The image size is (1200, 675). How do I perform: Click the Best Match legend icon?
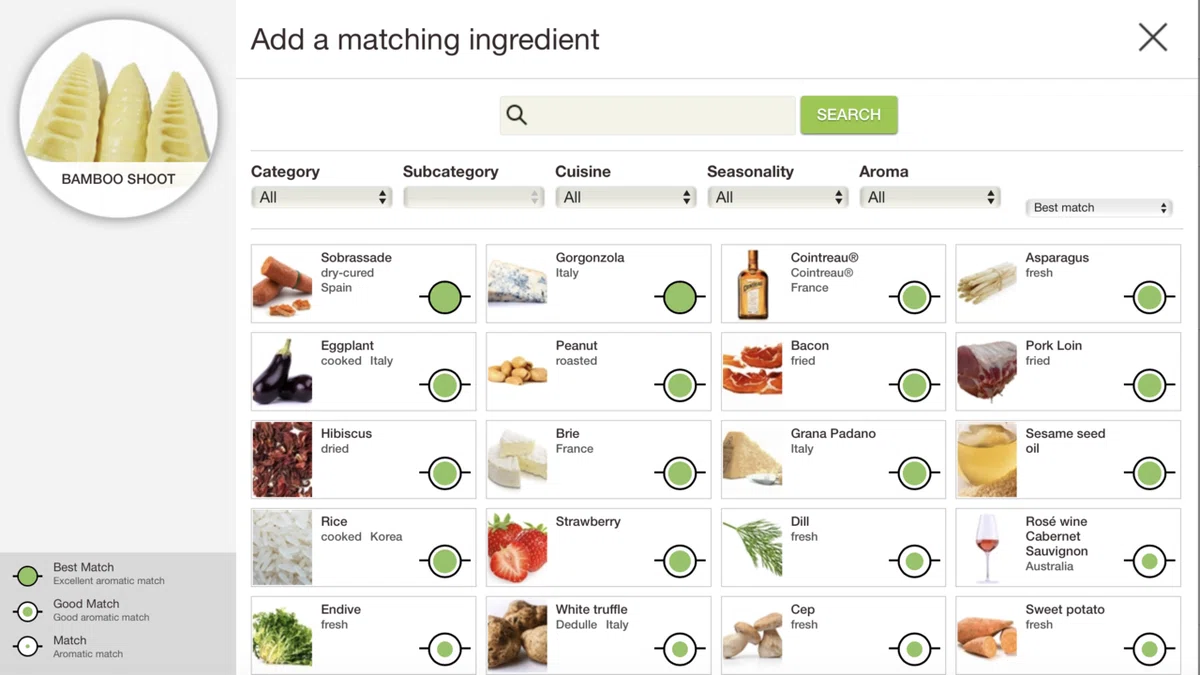(x=28, y=575)
